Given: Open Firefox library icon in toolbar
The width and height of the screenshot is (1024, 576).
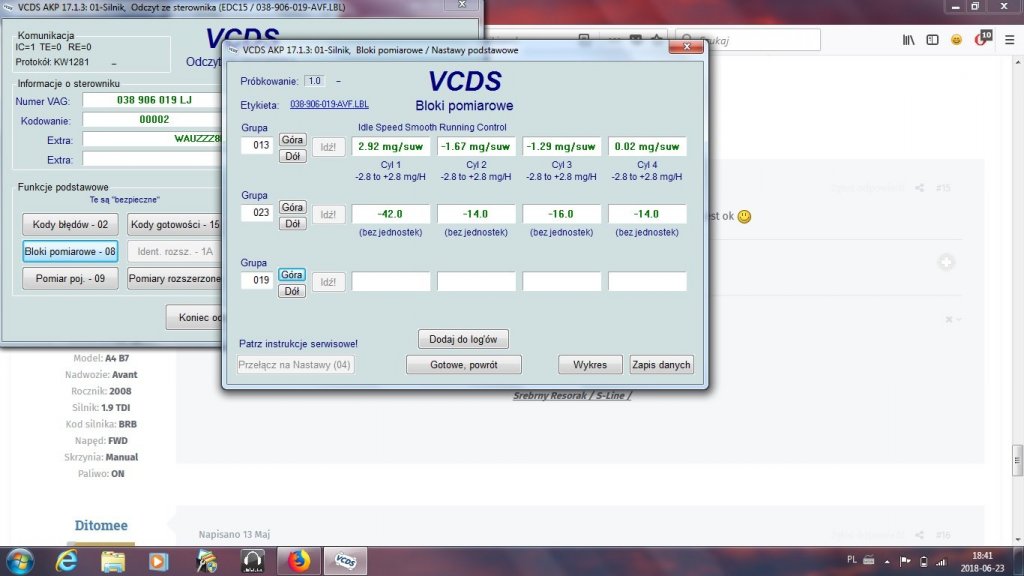Looking at the screenshot, I should pyautogui.click(x=908, y=40).
